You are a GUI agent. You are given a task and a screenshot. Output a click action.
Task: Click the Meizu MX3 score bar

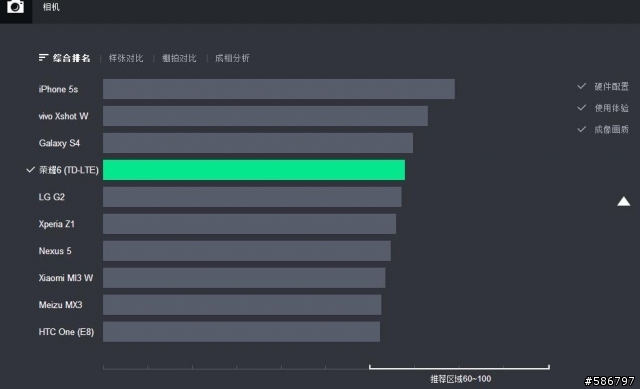[x=242, y=305]
